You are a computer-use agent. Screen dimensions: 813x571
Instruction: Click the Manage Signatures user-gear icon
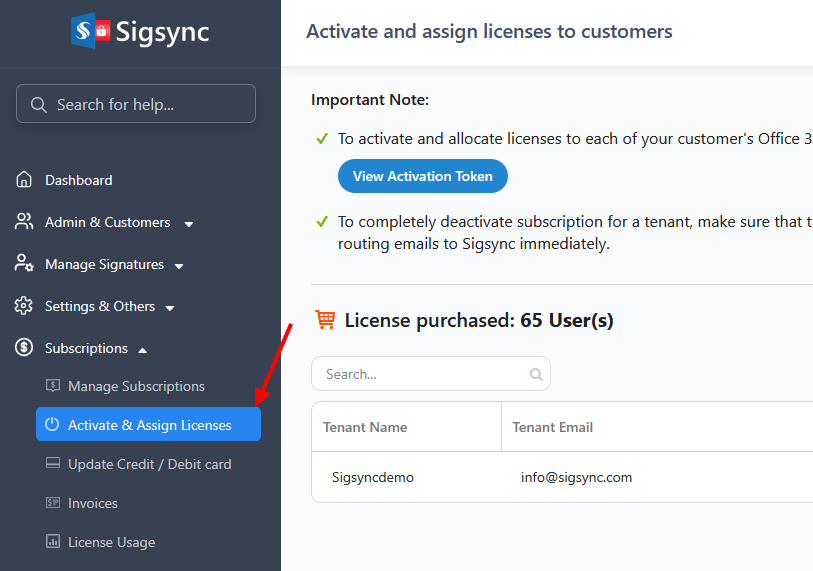click(x=25, y=264)
